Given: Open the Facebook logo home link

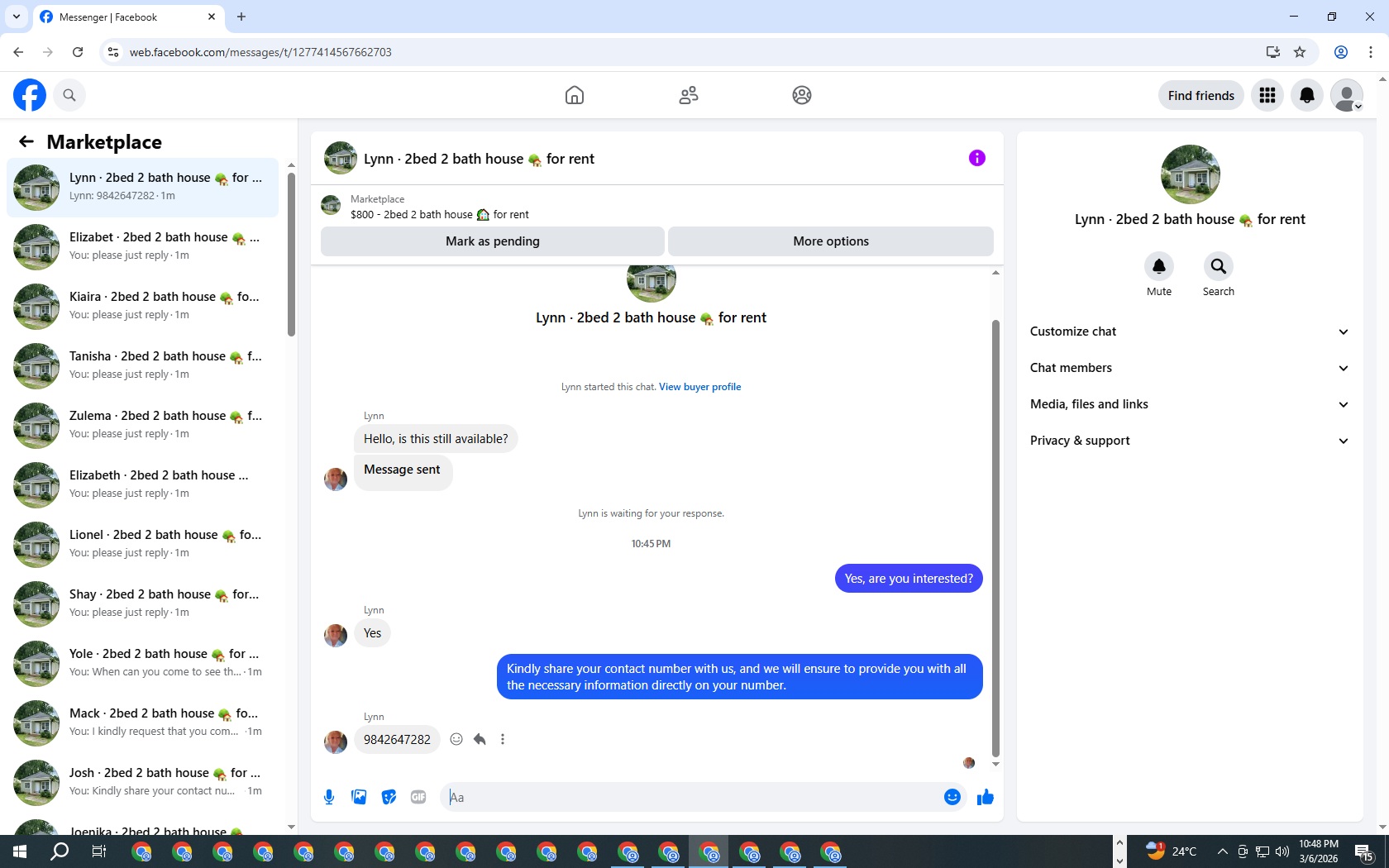Looking at the screenshot, I should pyautogui.click(x=30, y=95).
